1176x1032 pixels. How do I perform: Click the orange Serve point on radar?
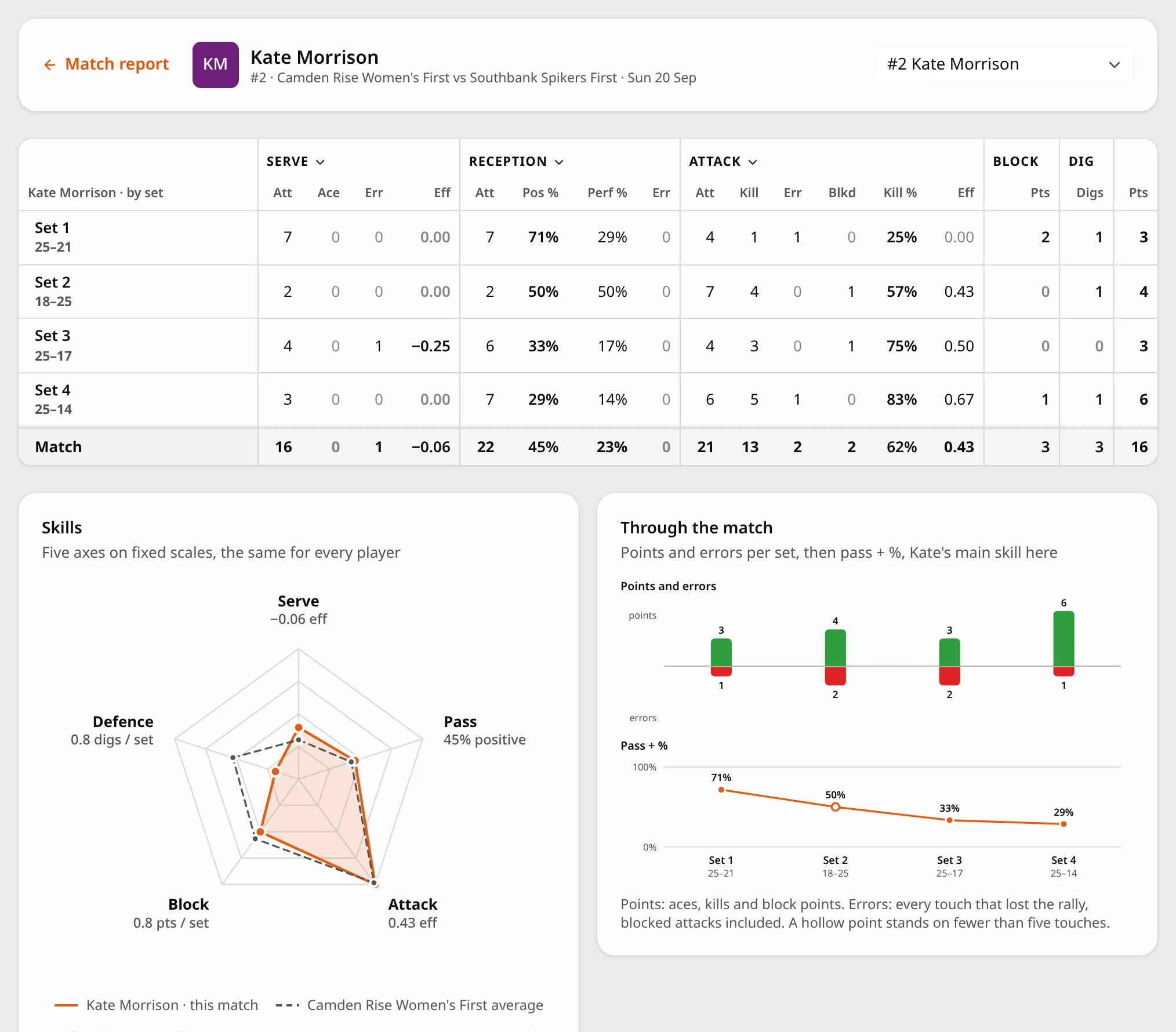[299, 728]
